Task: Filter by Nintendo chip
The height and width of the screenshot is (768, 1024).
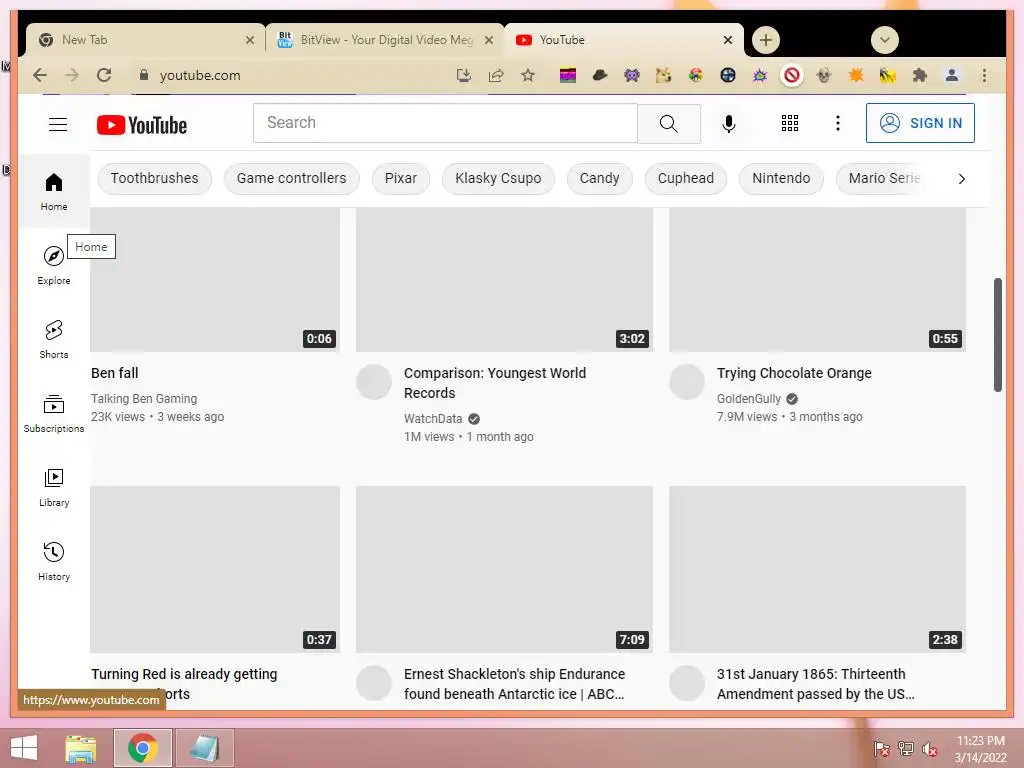Action: [781, 178]
